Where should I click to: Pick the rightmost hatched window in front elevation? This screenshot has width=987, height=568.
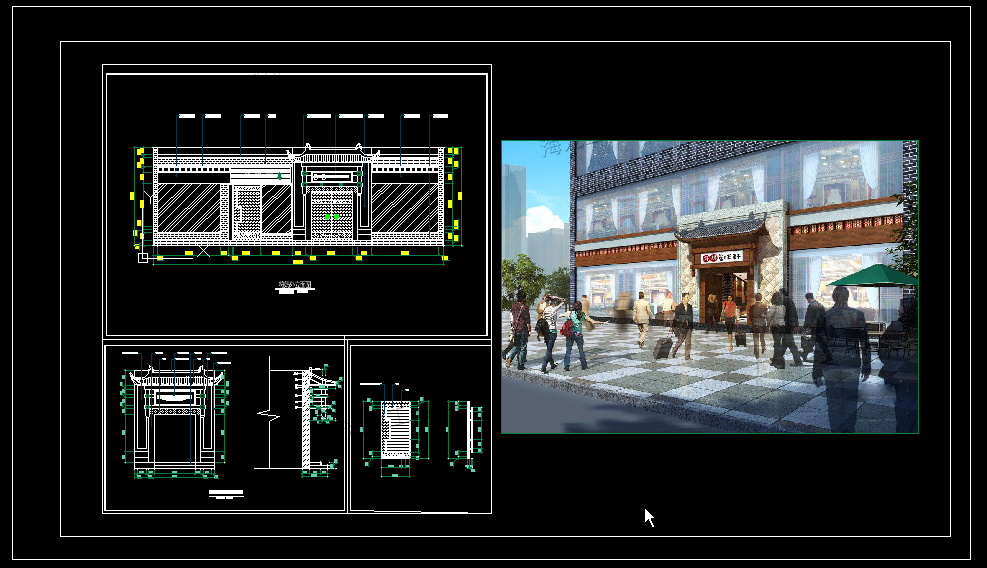405,207
